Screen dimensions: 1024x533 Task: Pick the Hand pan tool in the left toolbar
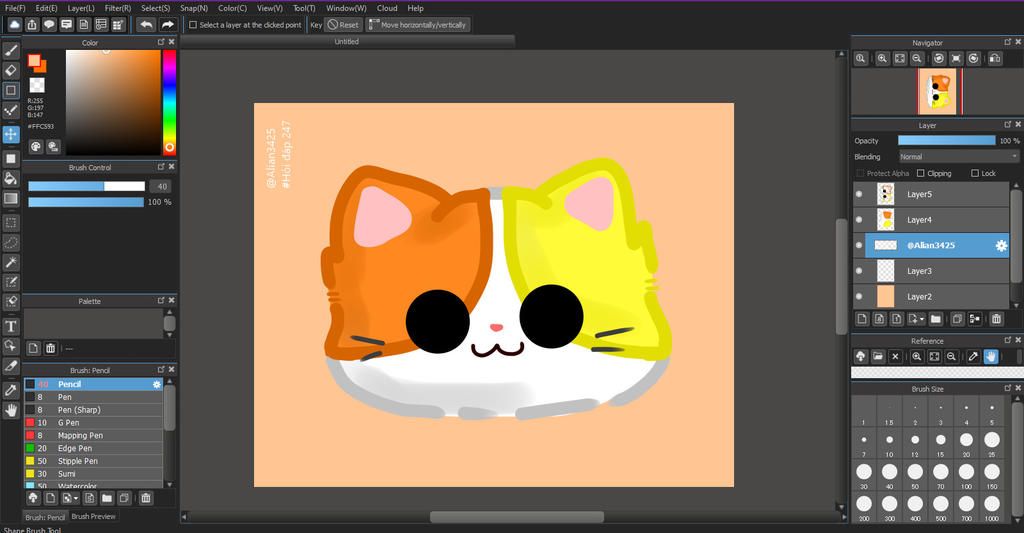11,410
